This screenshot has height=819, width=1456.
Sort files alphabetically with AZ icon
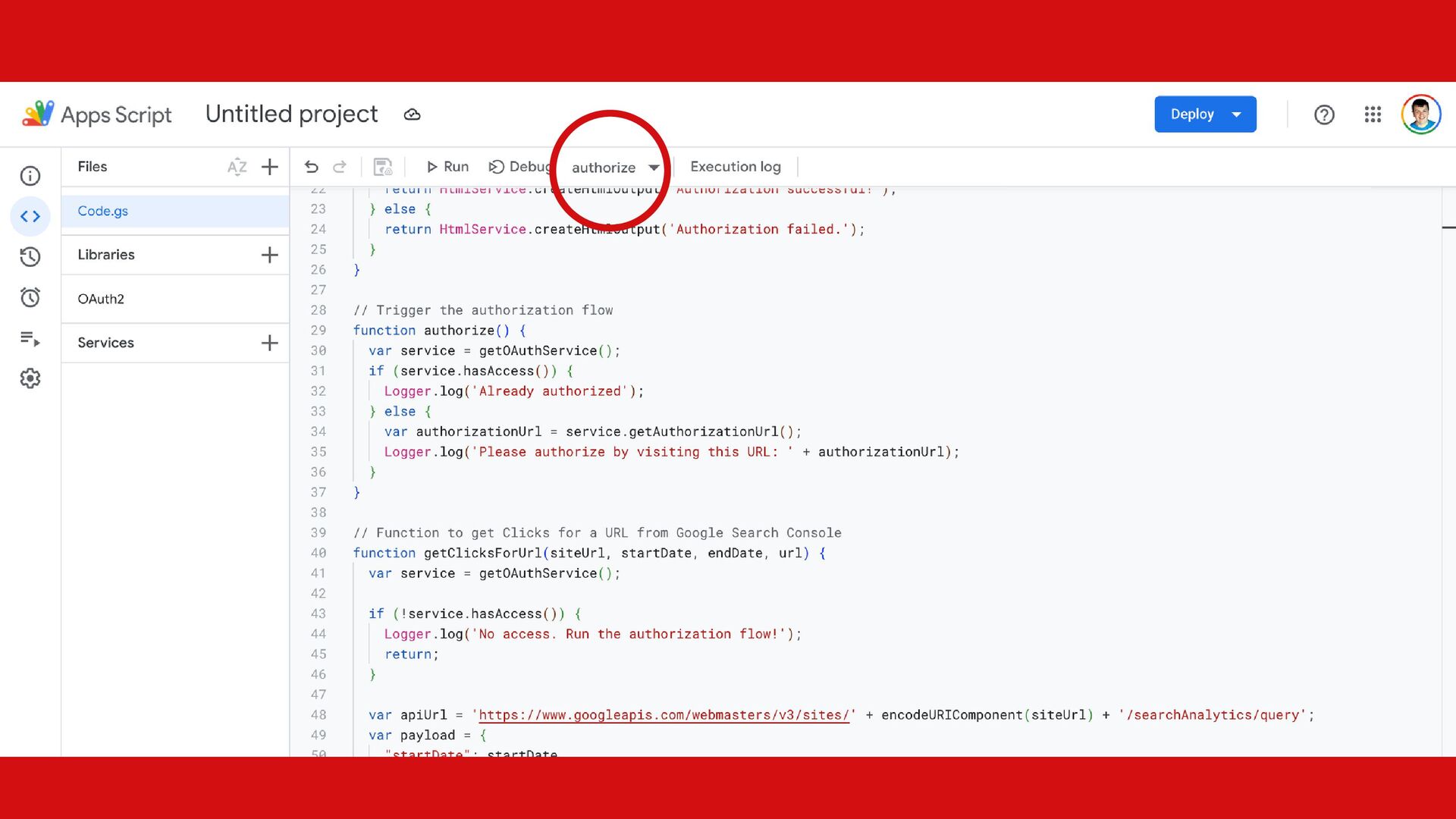pyautogui.click(x=237, y=167)
